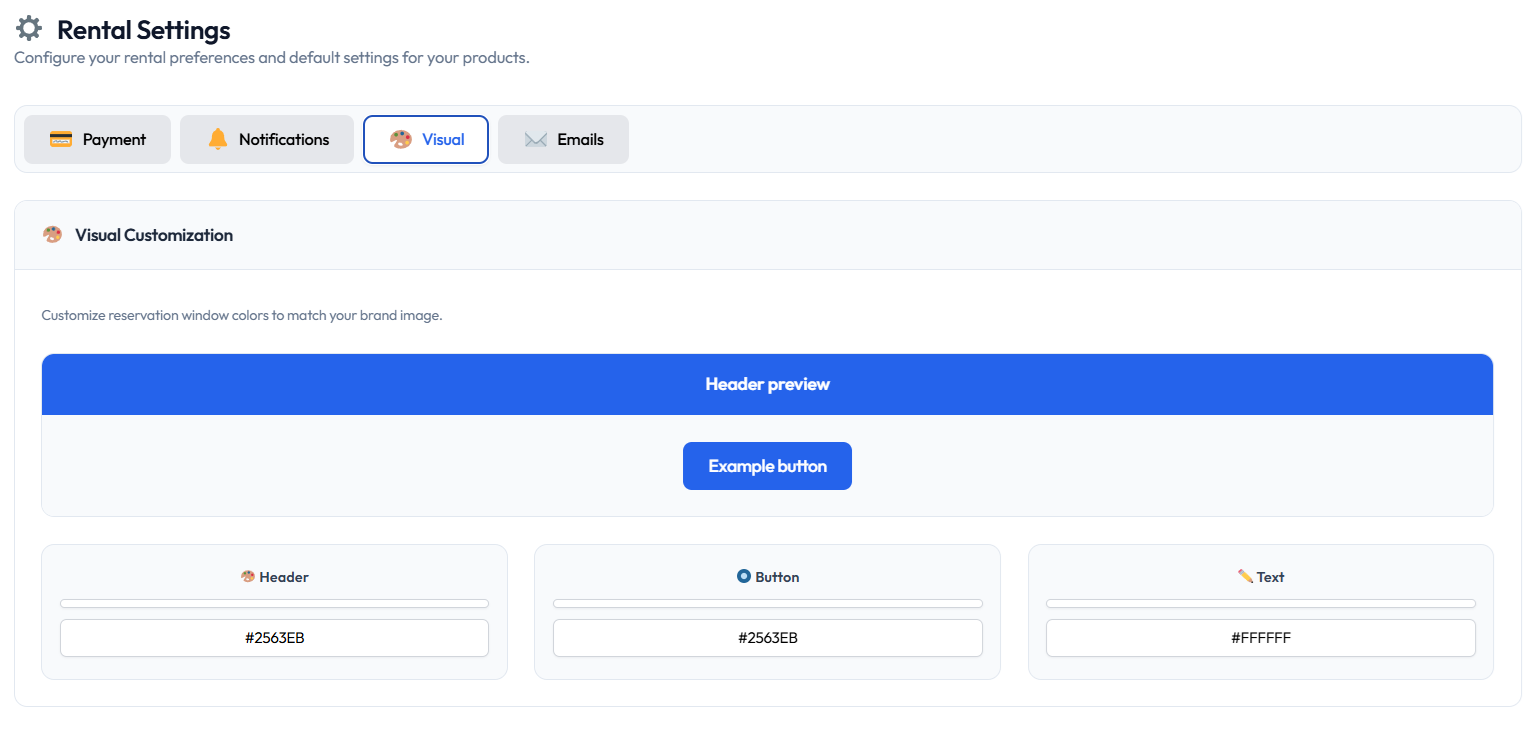1535x730 pixels.
Task: Switch to the Emails tab
Action: pos(563,139)
